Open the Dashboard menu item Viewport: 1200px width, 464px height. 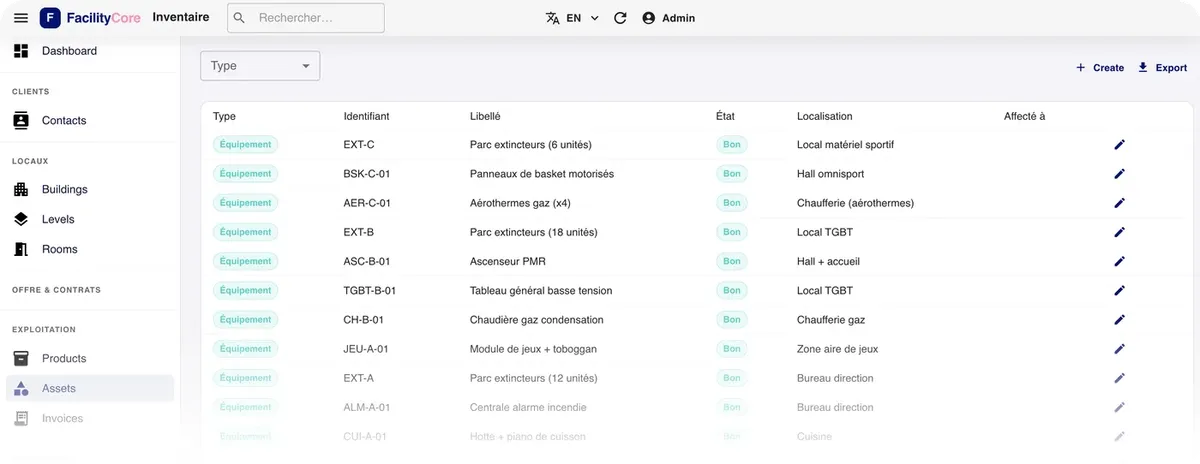click(x=90, y=51)
